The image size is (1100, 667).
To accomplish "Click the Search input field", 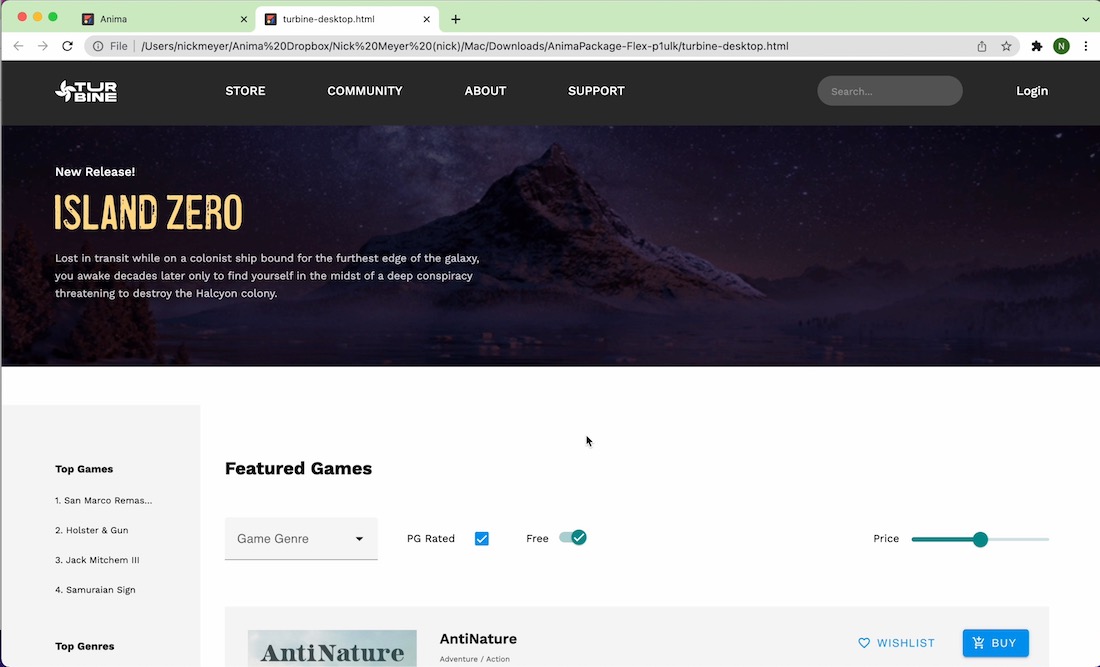I will (x=890, y=91).
